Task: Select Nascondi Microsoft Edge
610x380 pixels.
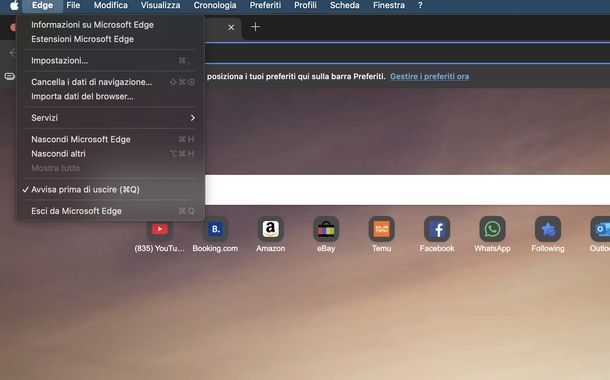Action: click(110, 139)
